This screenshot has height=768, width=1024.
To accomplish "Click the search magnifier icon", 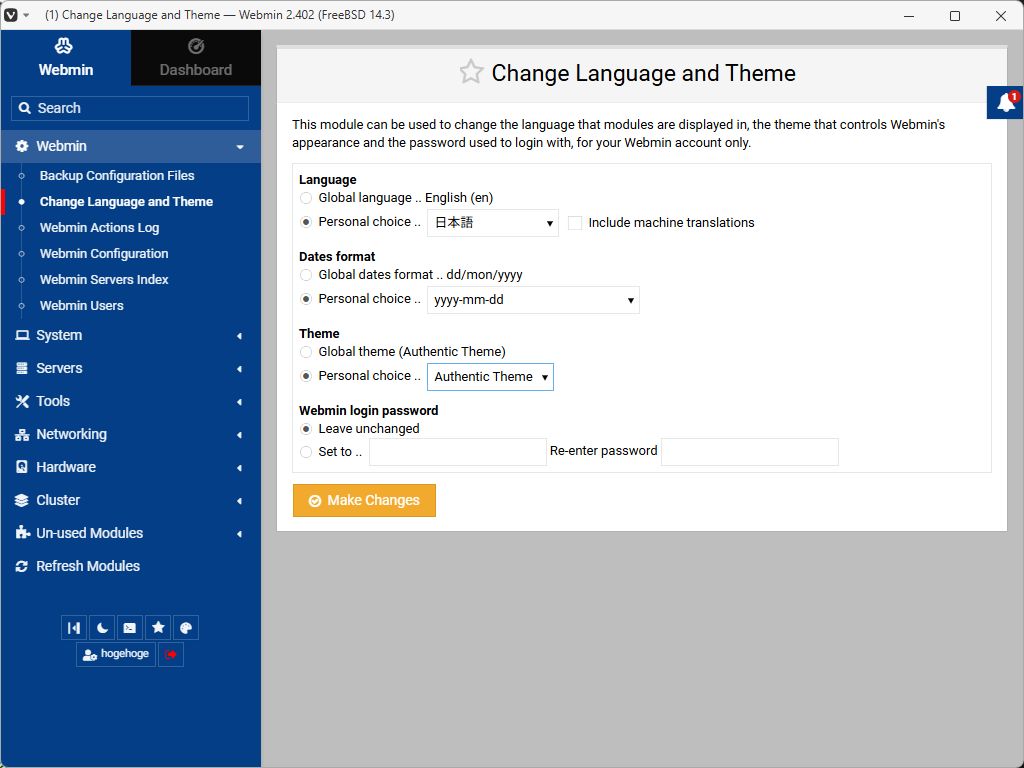I will coord(25,108).
